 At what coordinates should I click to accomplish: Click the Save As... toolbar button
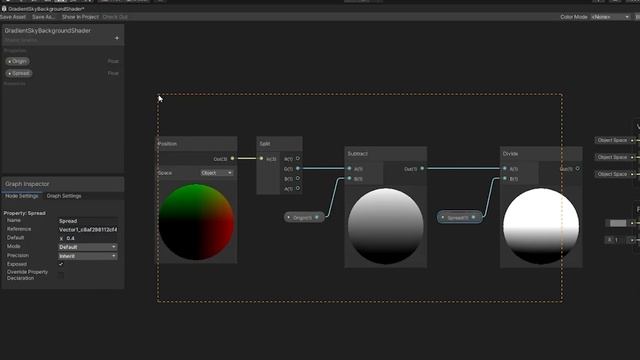43,17
